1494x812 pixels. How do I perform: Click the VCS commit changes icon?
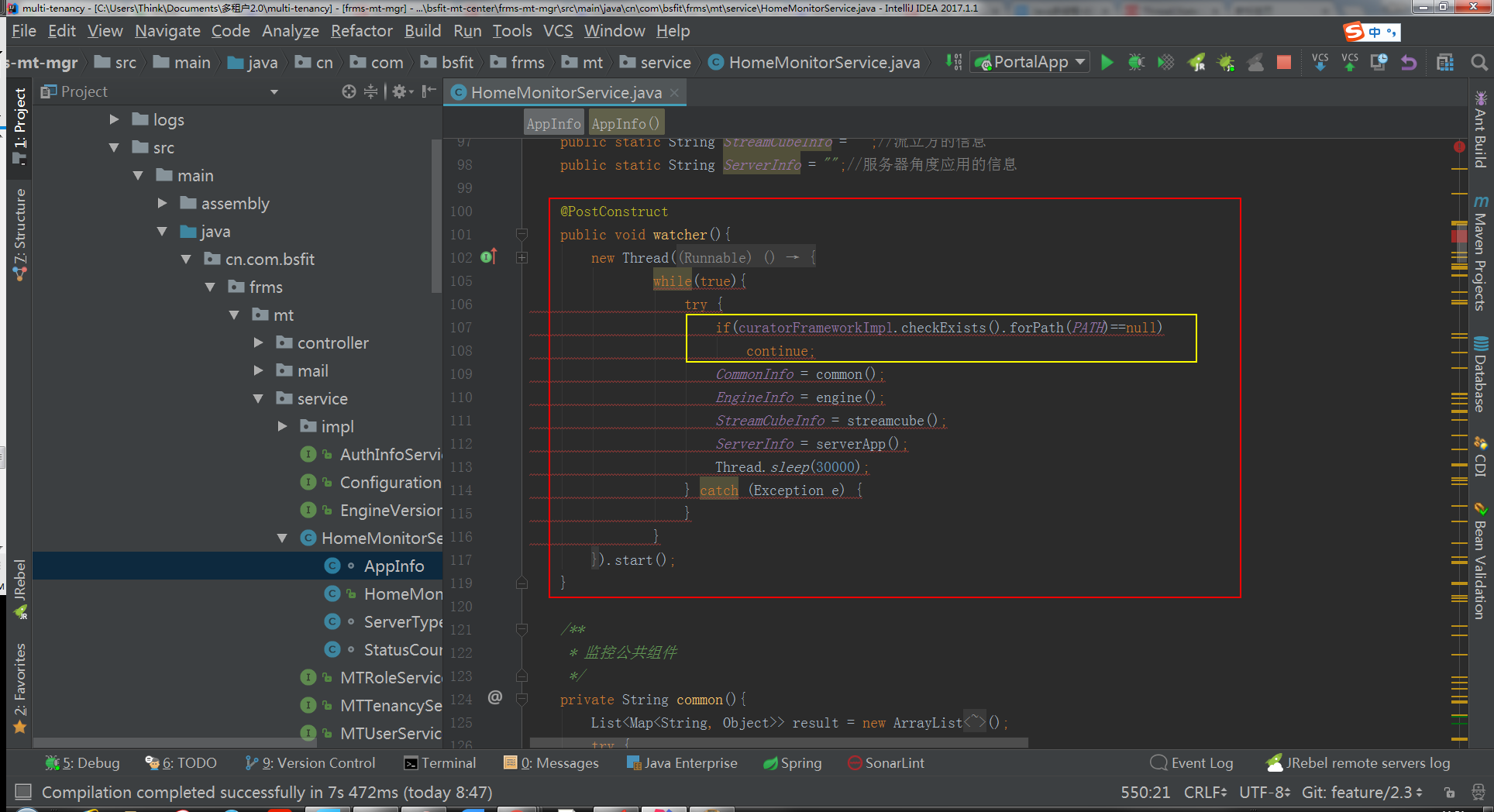click(1349, 63)
